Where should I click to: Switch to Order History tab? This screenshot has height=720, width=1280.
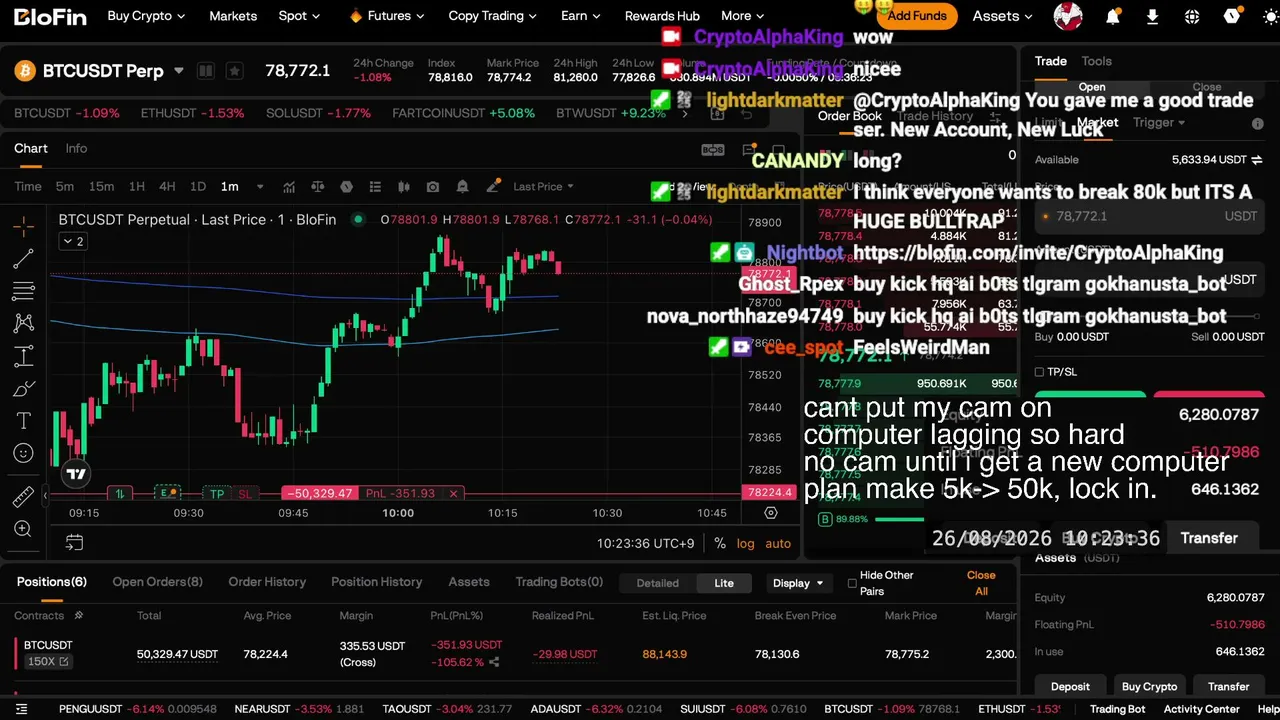coord(267,582)
